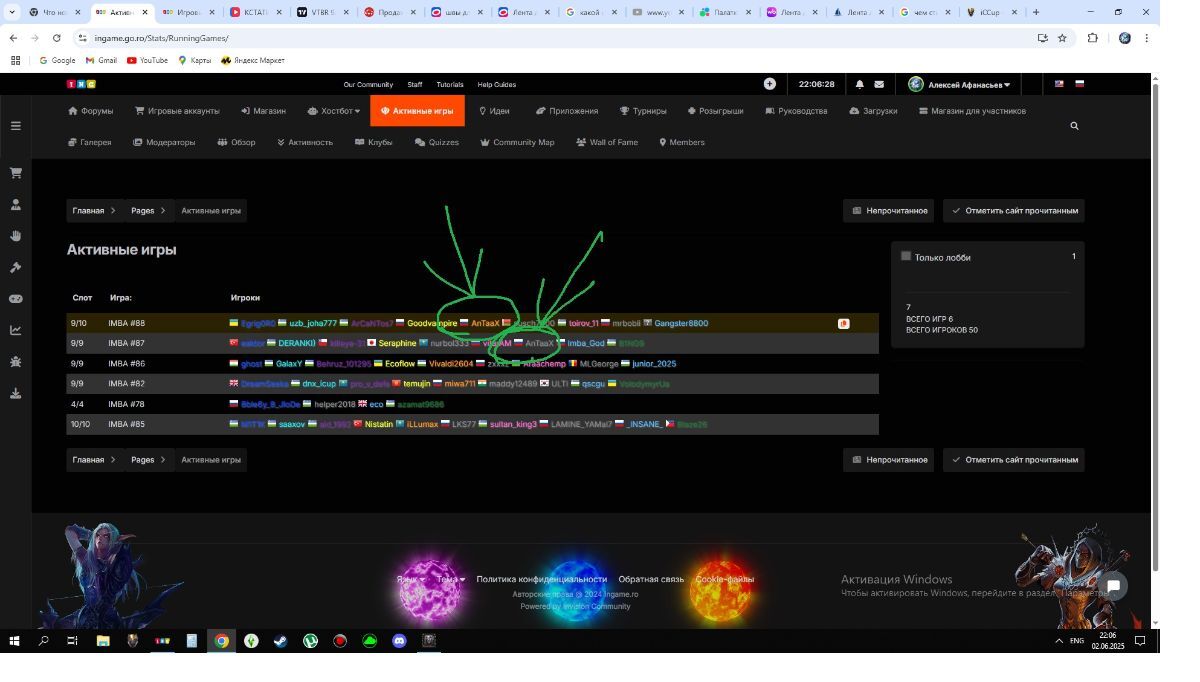The image size is (1200, 682).
Task: Open the bug icon in left sidebar
Action: click(15, 362)
